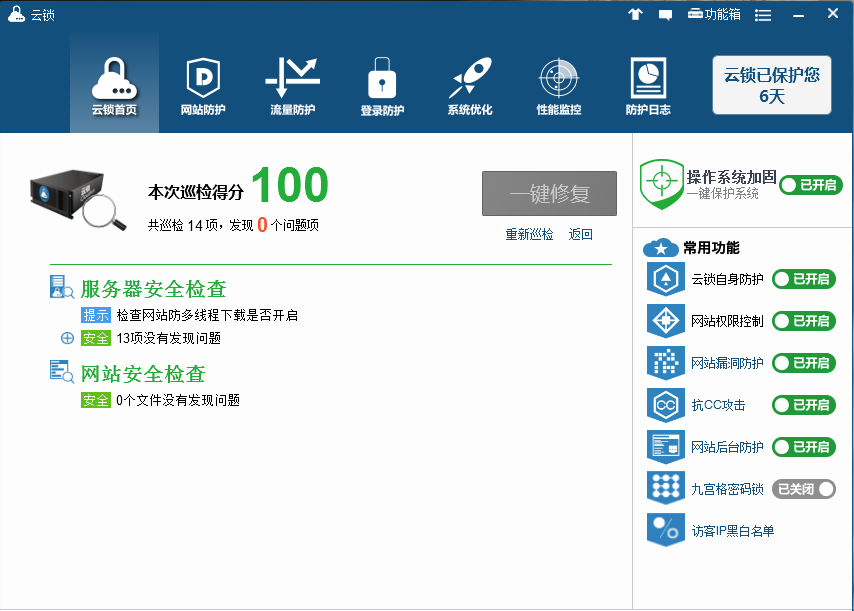This screenshot has width=854, height=611.
Task: Click the 九宫格密码锁 grid icon
Action: coord(666,488)
